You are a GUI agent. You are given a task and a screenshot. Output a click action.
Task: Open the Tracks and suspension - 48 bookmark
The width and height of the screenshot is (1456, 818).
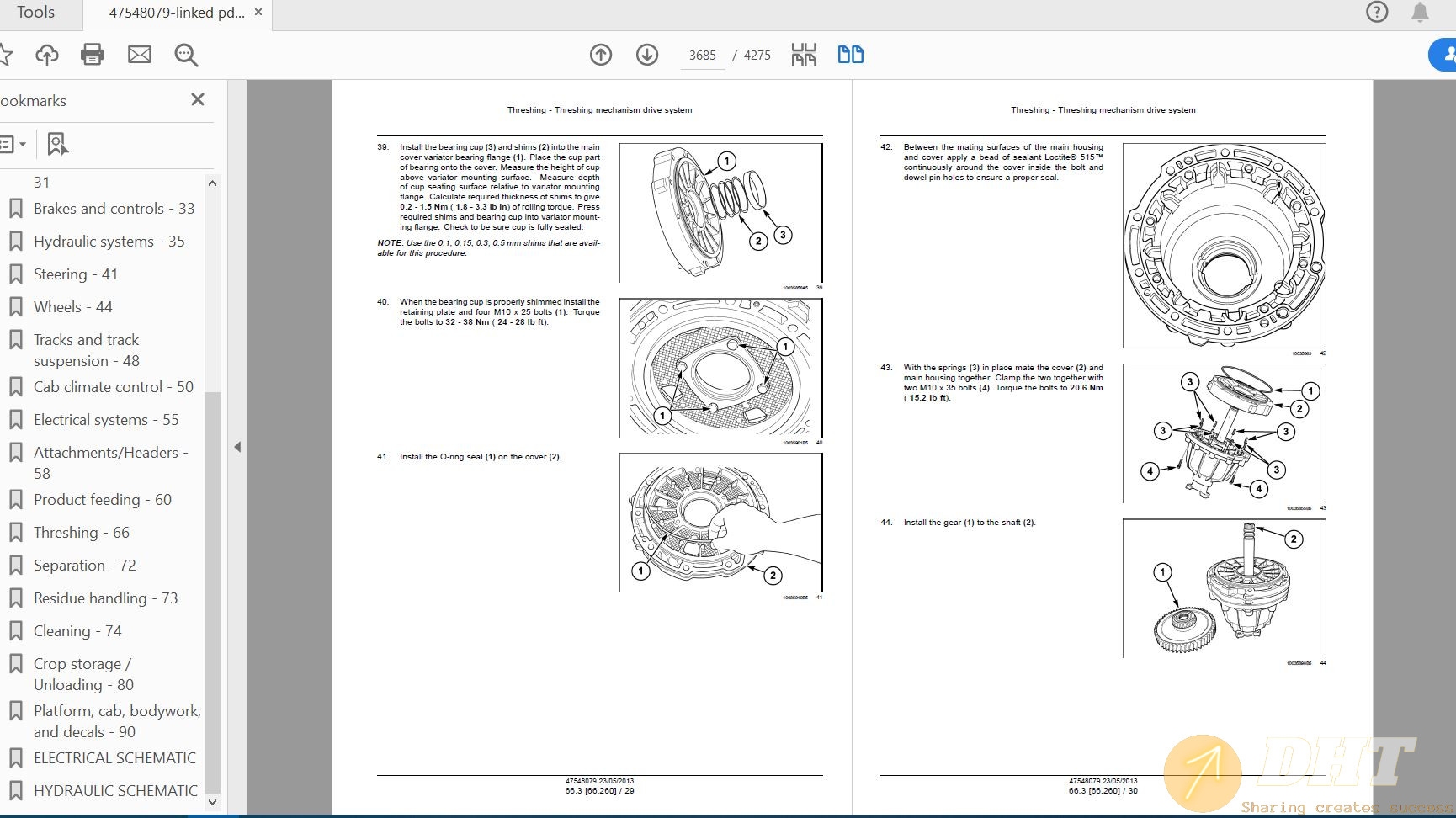pyautogui.click(x=87, y=350)
